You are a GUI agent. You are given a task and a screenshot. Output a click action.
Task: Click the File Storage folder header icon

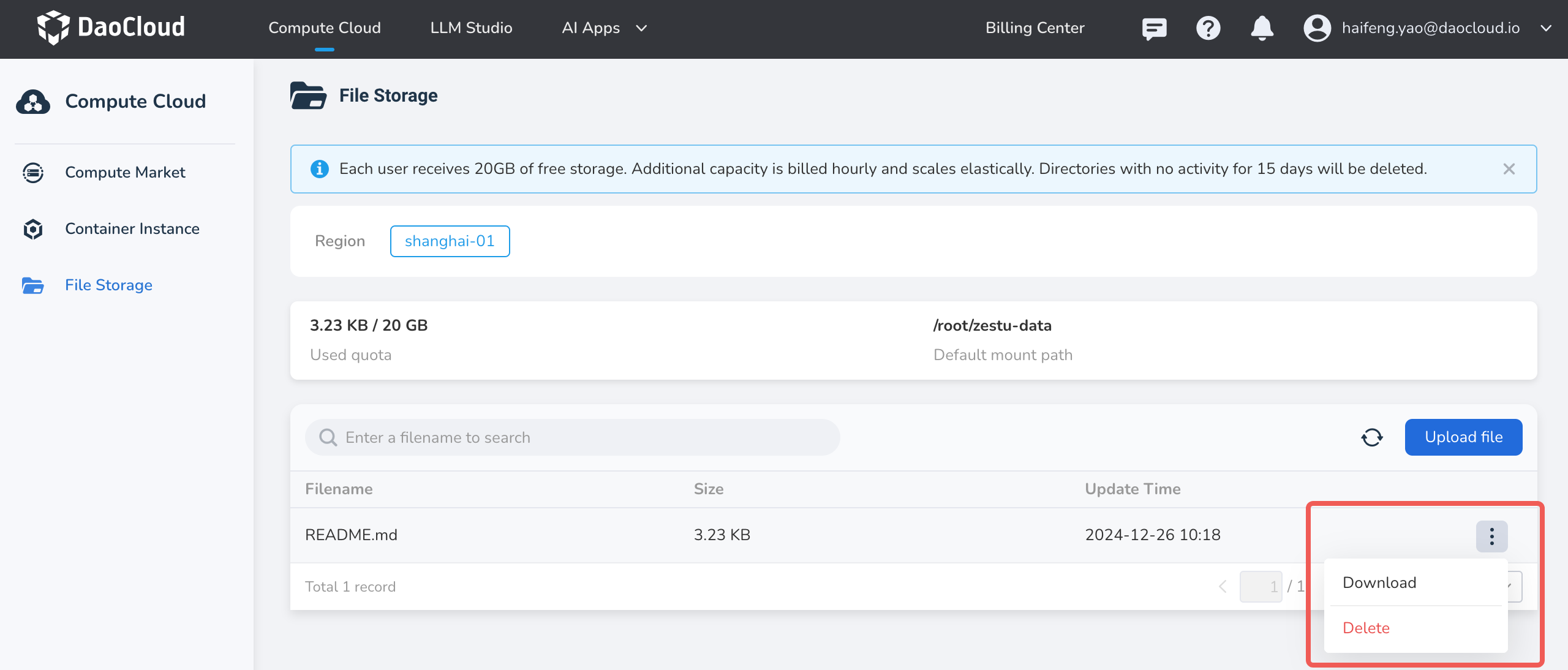pos(308,96)
